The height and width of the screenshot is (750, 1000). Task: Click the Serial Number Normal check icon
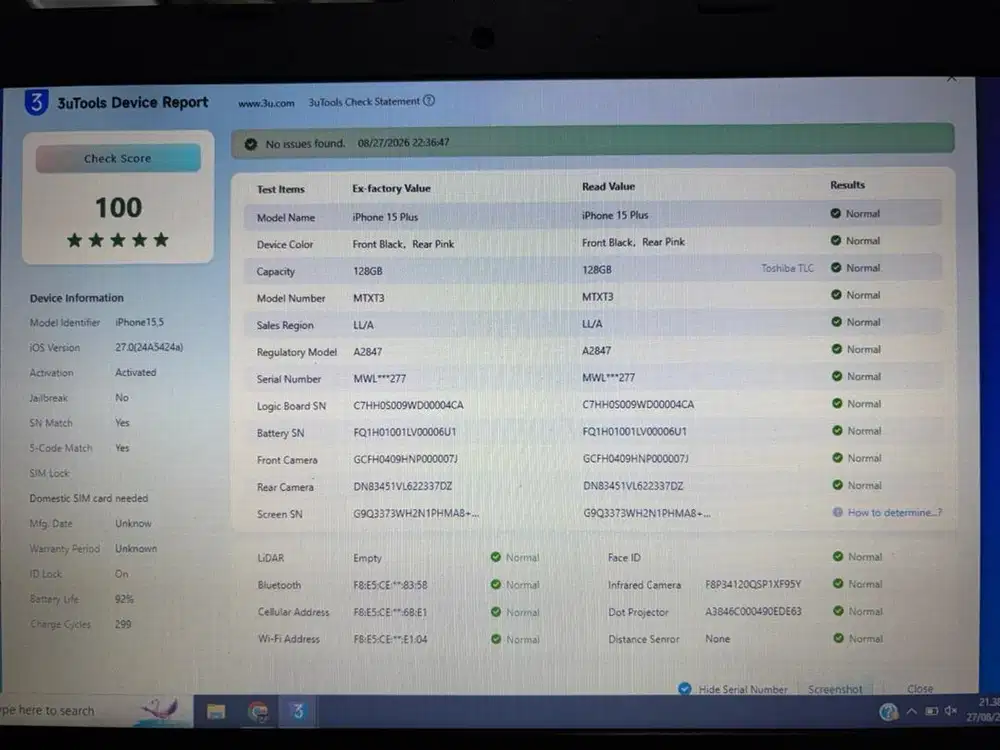[x=837, y=376]
